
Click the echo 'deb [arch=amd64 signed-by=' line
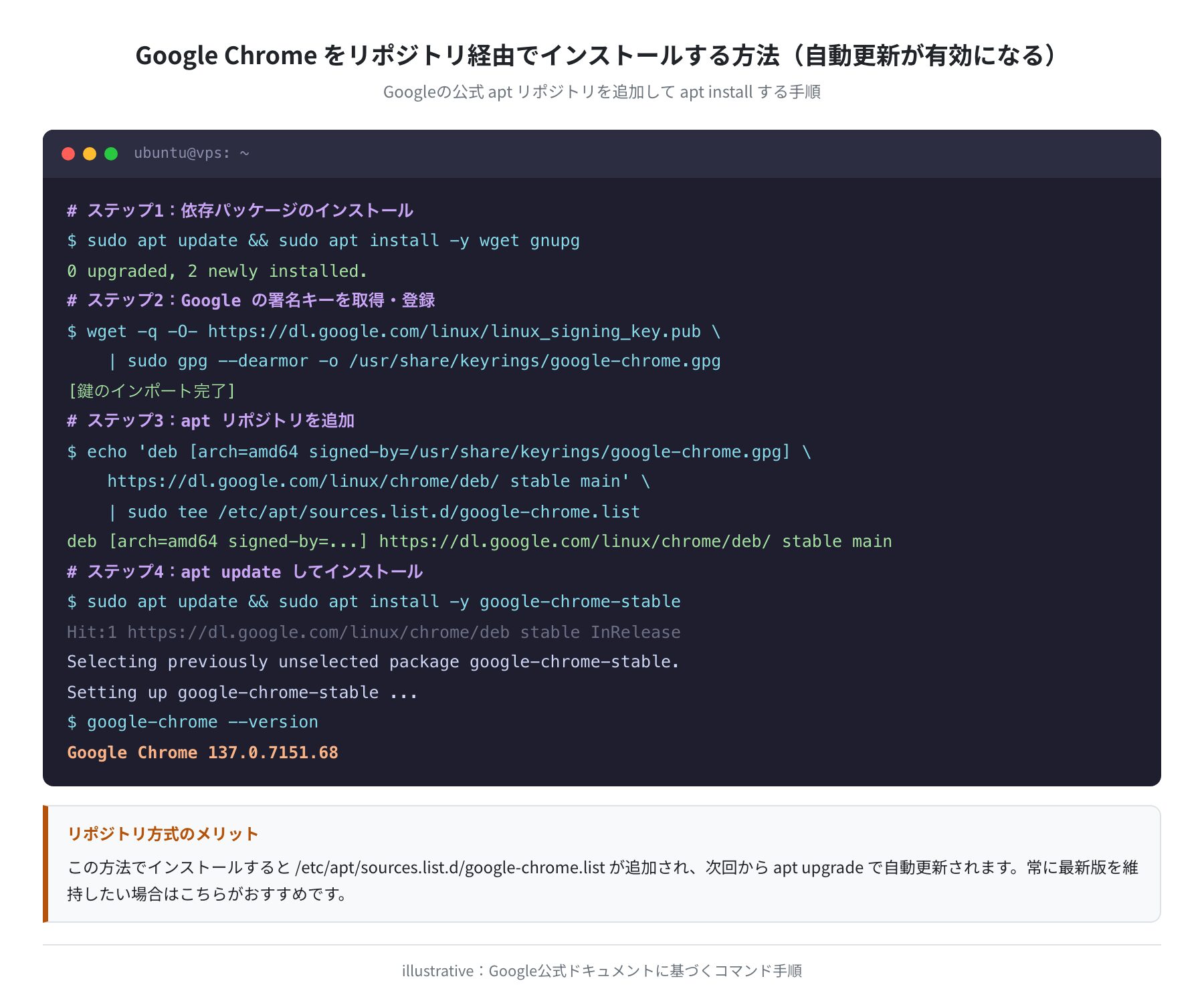[x=439, y=451]
